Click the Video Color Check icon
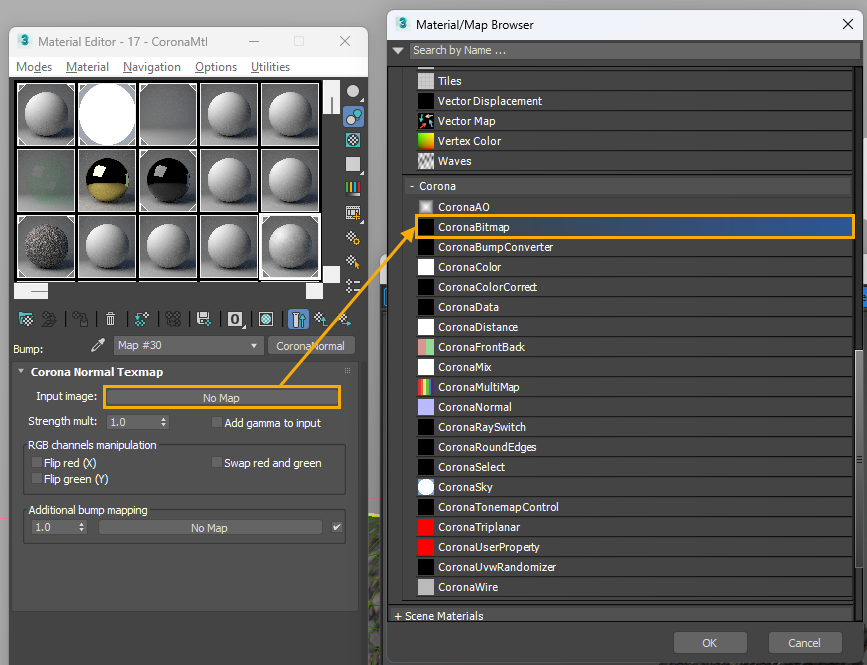 (353, 188)
